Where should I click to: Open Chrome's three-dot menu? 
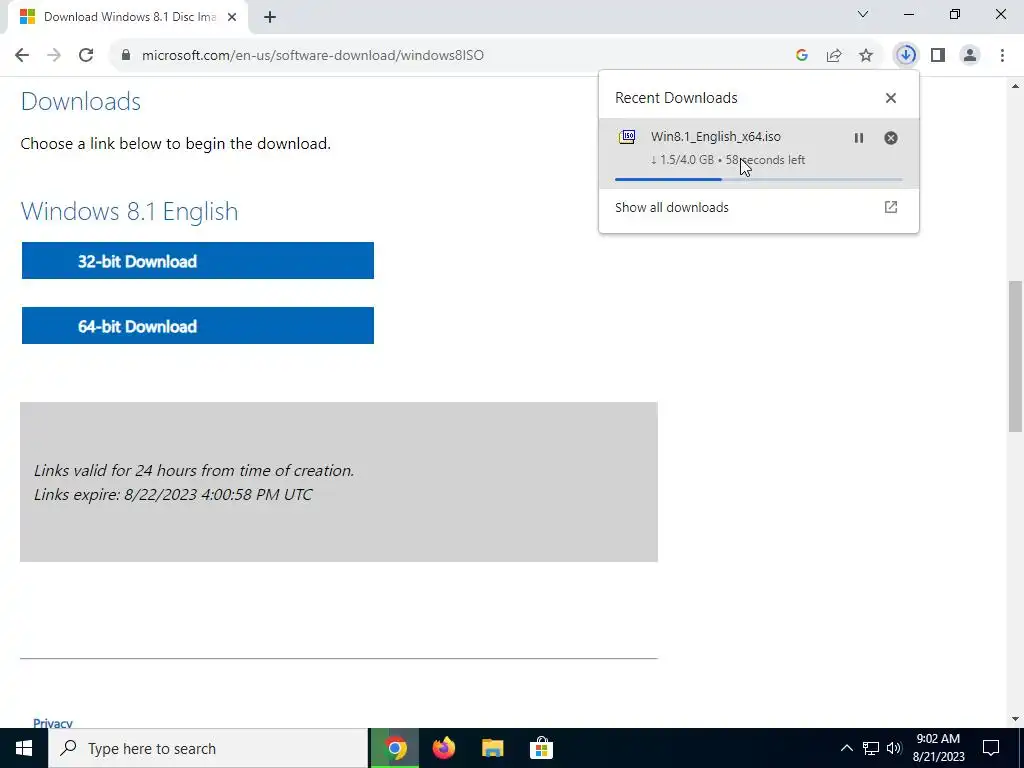(x=1002, y=55)
